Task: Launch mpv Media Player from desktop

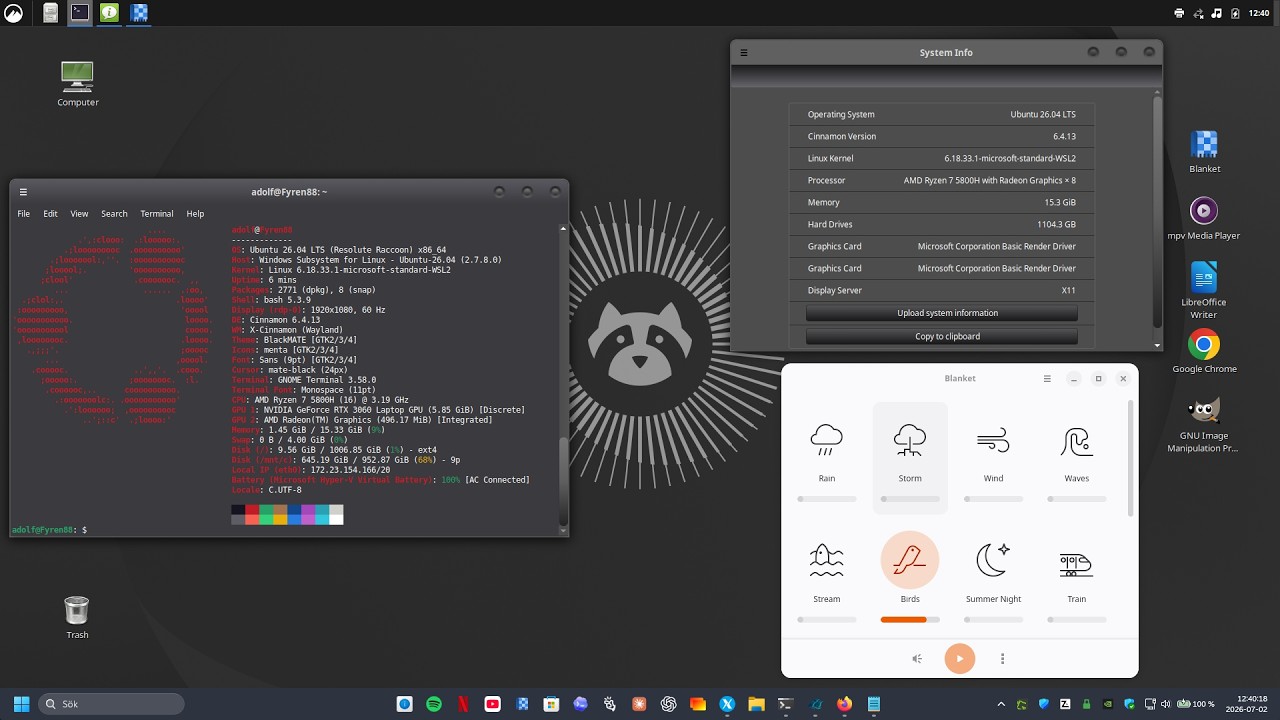Action: pyautogui.click(x=1204, y=218)
